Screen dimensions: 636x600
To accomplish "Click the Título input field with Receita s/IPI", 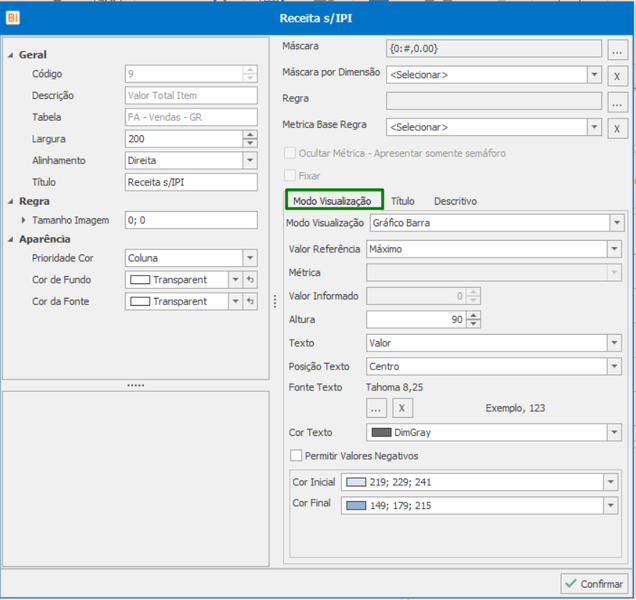I will tap(191, 182).
